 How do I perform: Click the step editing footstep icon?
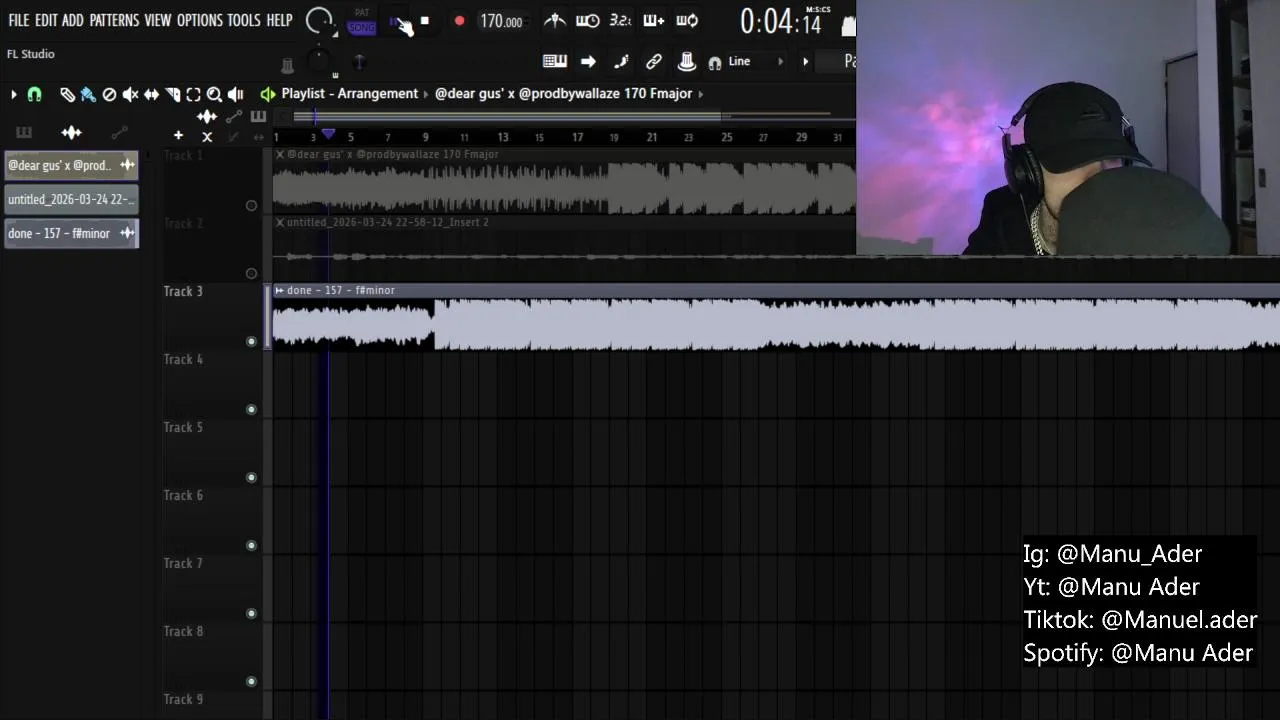[621, 61]
